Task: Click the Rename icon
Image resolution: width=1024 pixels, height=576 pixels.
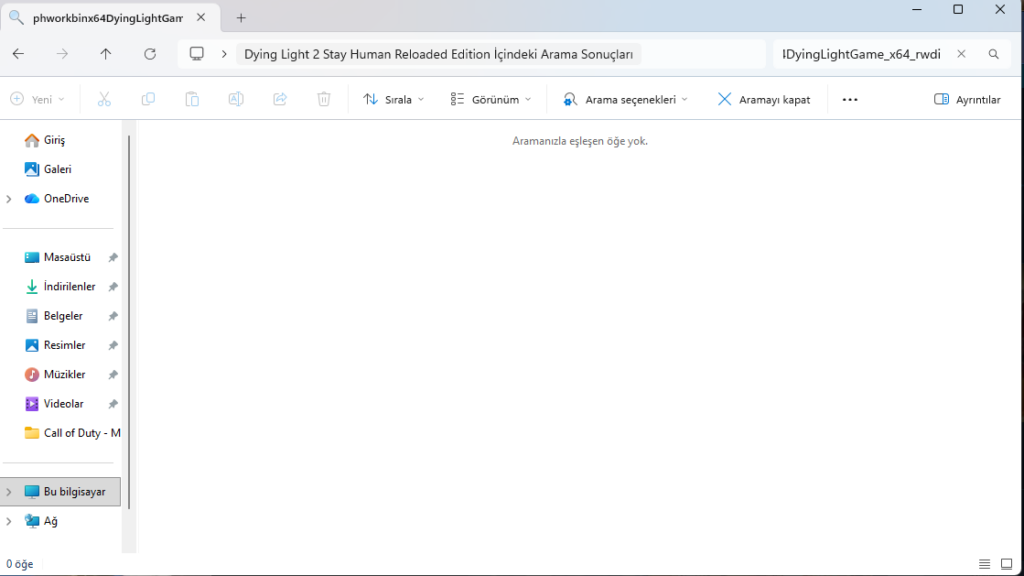Action: (x=236, y=99)
